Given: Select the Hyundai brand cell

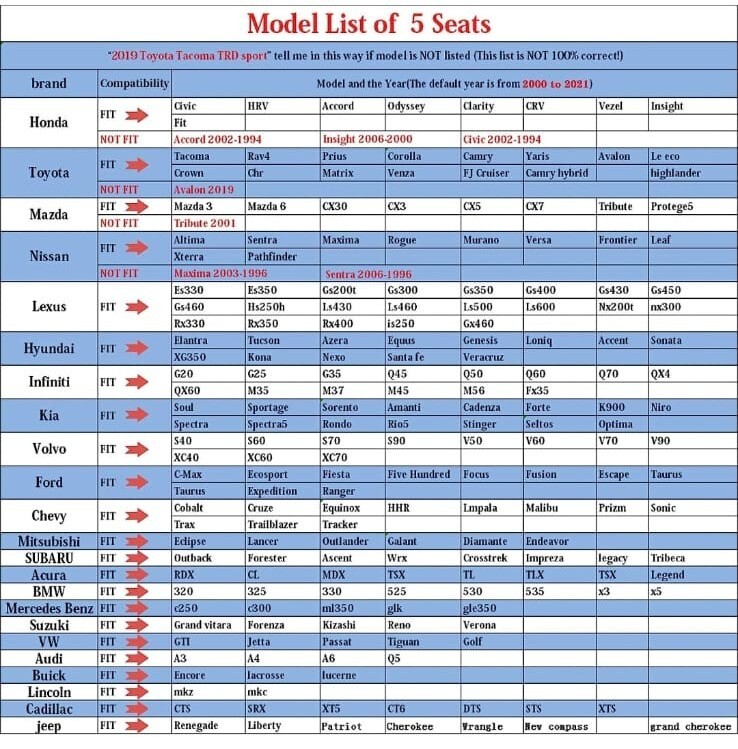Looking at the screenshot, I should [x=49, y=349].
